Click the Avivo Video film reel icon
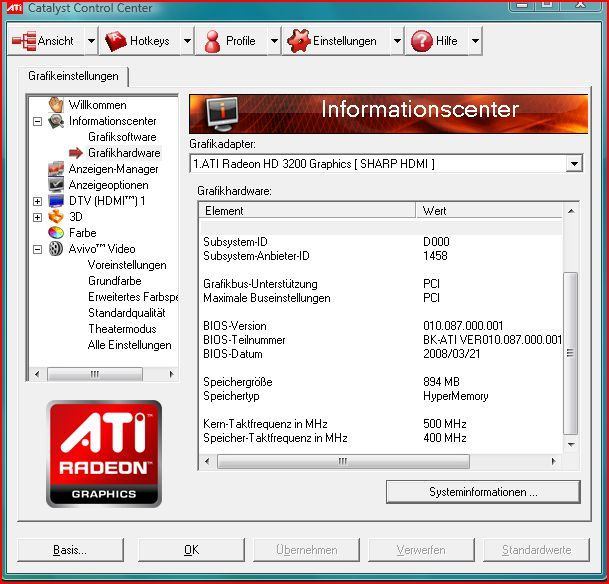The image size is (609, 584). point(56,249)
